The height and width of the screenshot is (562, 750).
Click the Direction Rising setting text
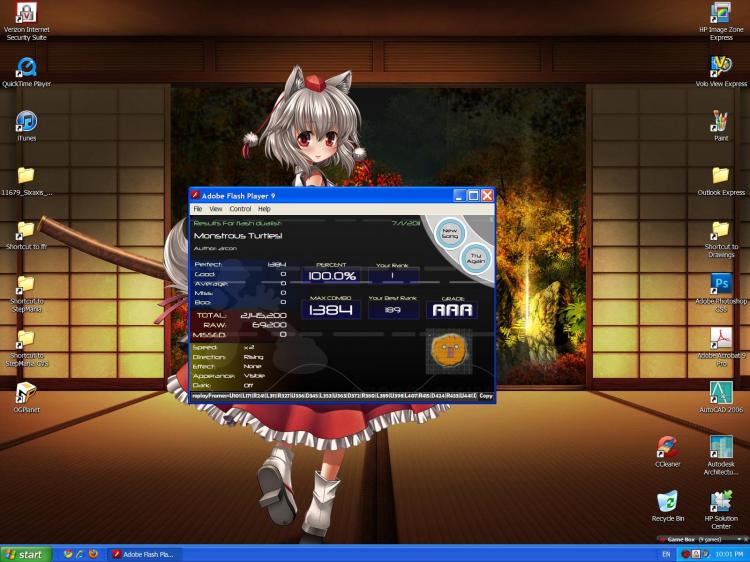click(228, 357)
